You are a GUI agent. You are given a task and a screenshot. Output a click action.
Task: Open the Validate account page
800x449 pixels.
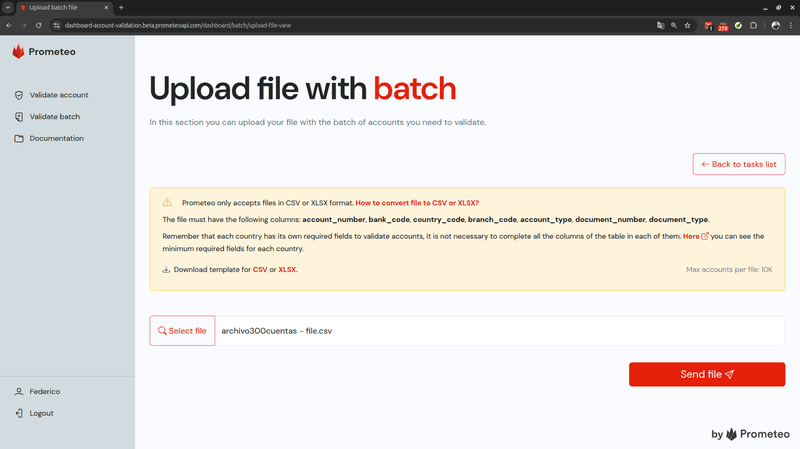[58, 95]
